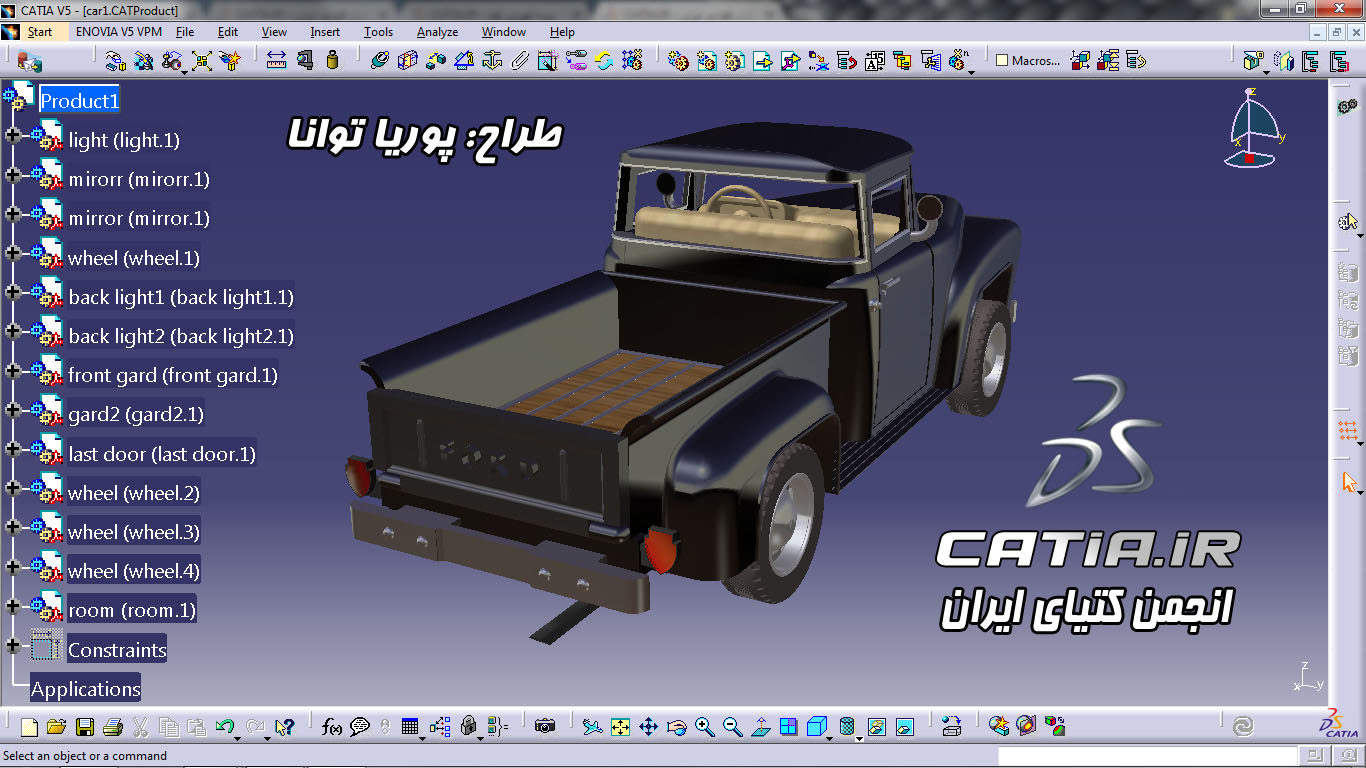Click the Reuse Pattern icon
This screenshot has width=1366, height=768.
pyautogui.click(x=632, y=60)
